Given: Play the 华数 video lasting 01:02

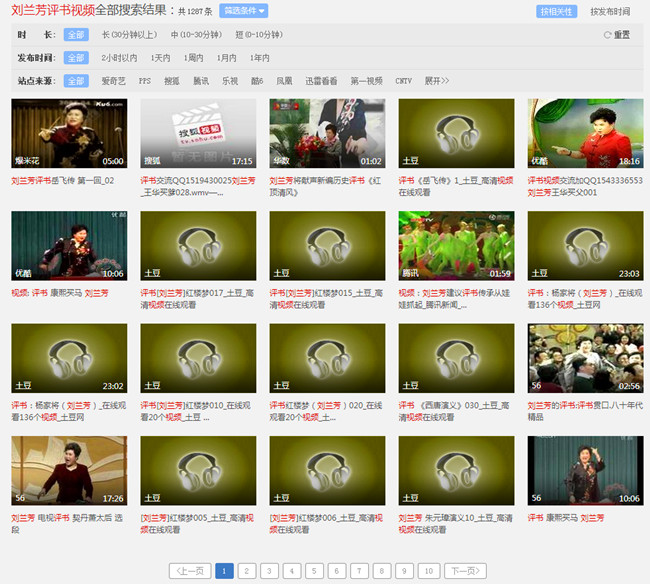Looking at the screenshot, I should (x=327, y=133).
